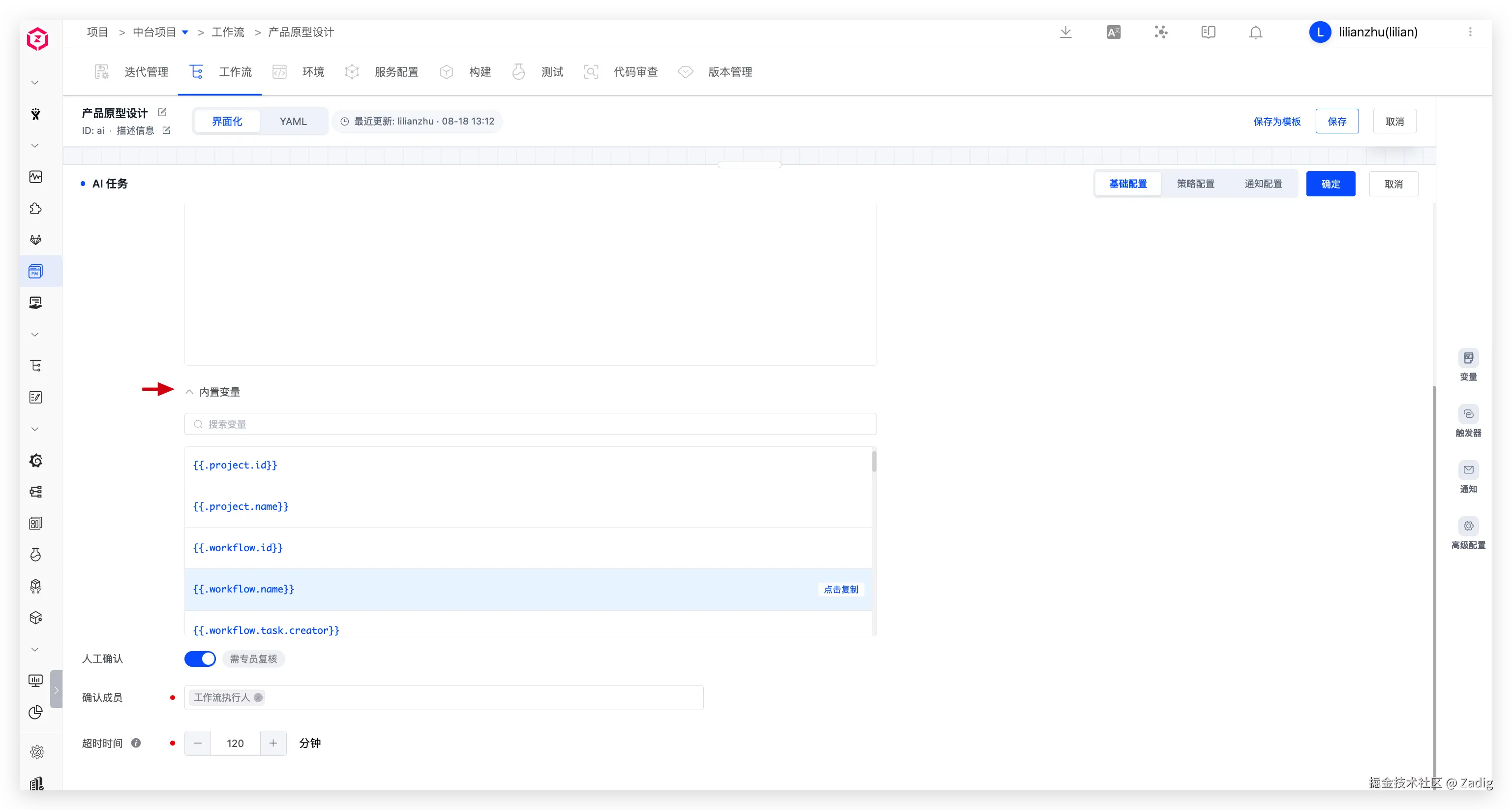Switch editor to YAML mode
1512x810 pixels.
(293, 121)
